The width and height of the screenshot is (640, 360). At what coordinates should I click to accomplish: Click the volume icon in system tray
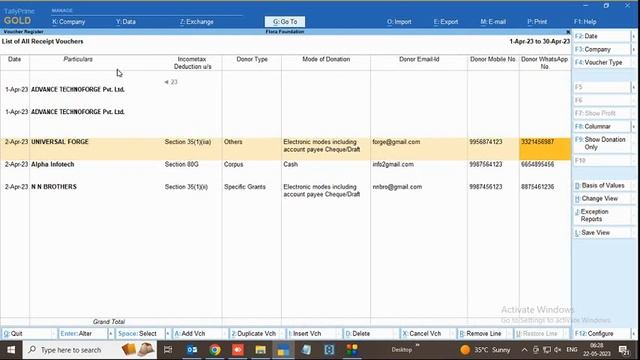tap(558, 350)
